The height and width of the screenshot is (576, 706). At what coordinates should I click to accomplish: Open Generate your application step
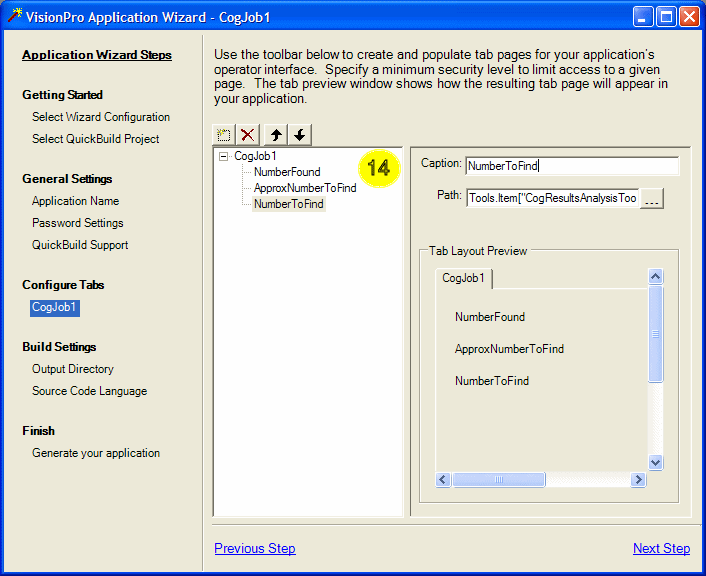click(x=96, y=453)
